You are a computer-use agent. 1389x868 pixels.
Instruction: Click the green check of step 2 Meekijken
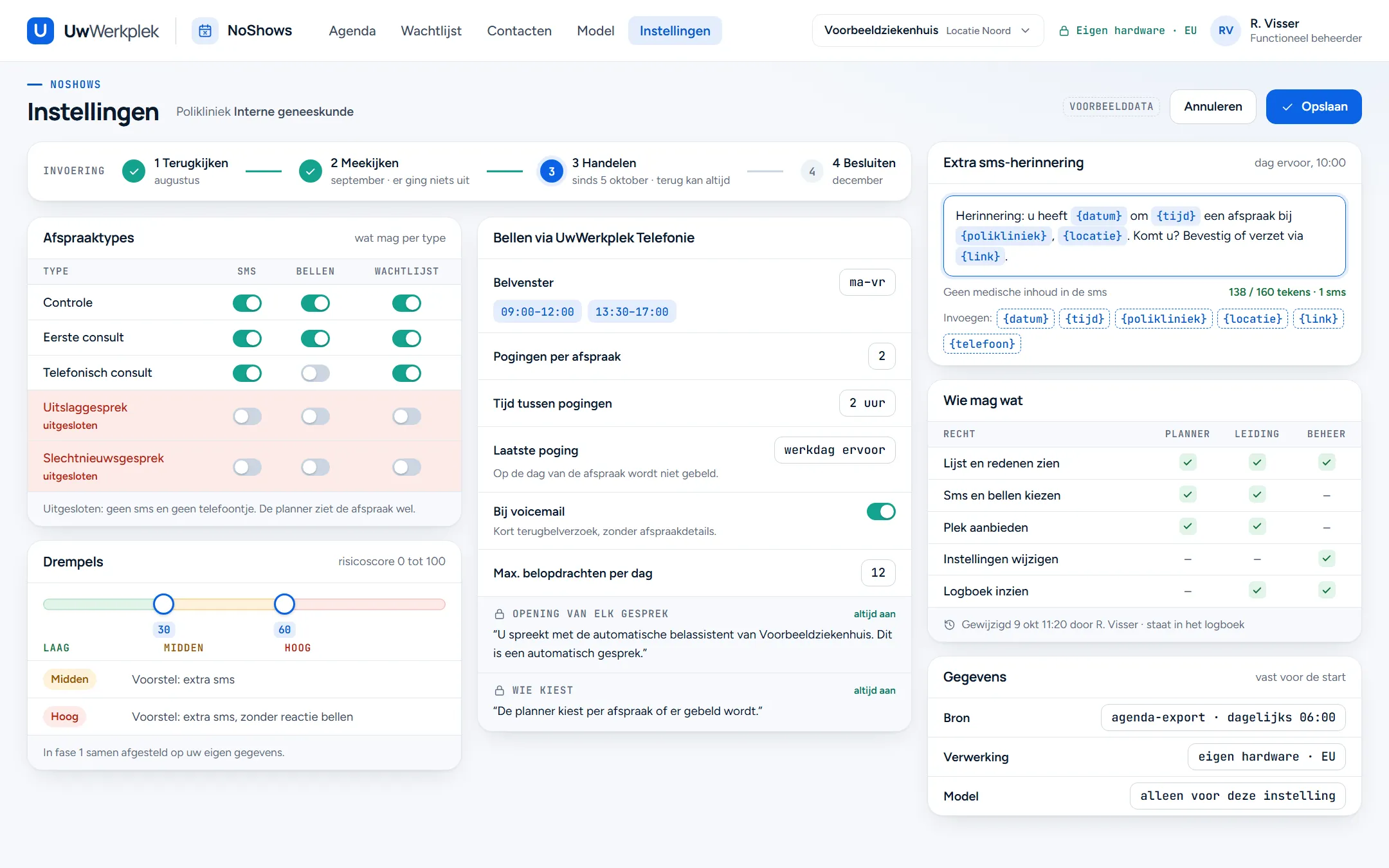(311, 171)
